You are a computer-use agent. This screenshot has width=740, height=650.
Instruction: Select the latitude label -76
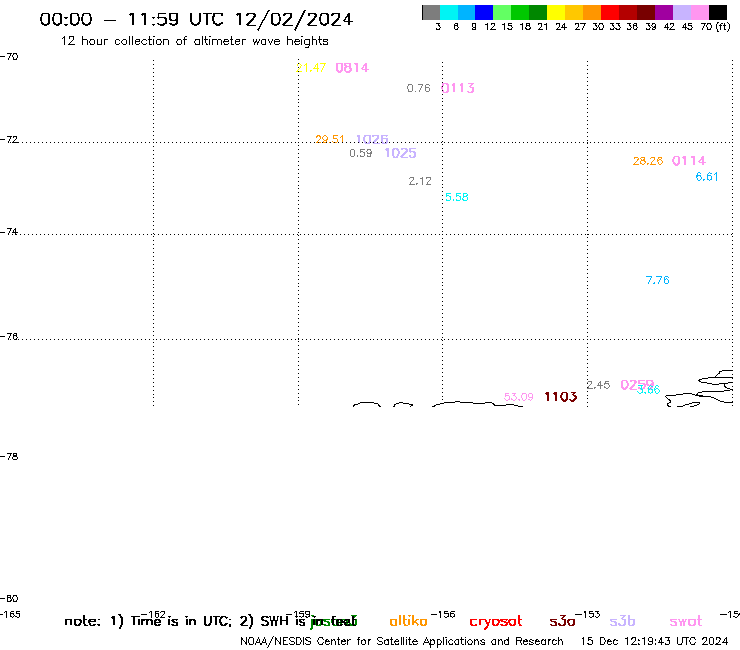click(9, 337)
